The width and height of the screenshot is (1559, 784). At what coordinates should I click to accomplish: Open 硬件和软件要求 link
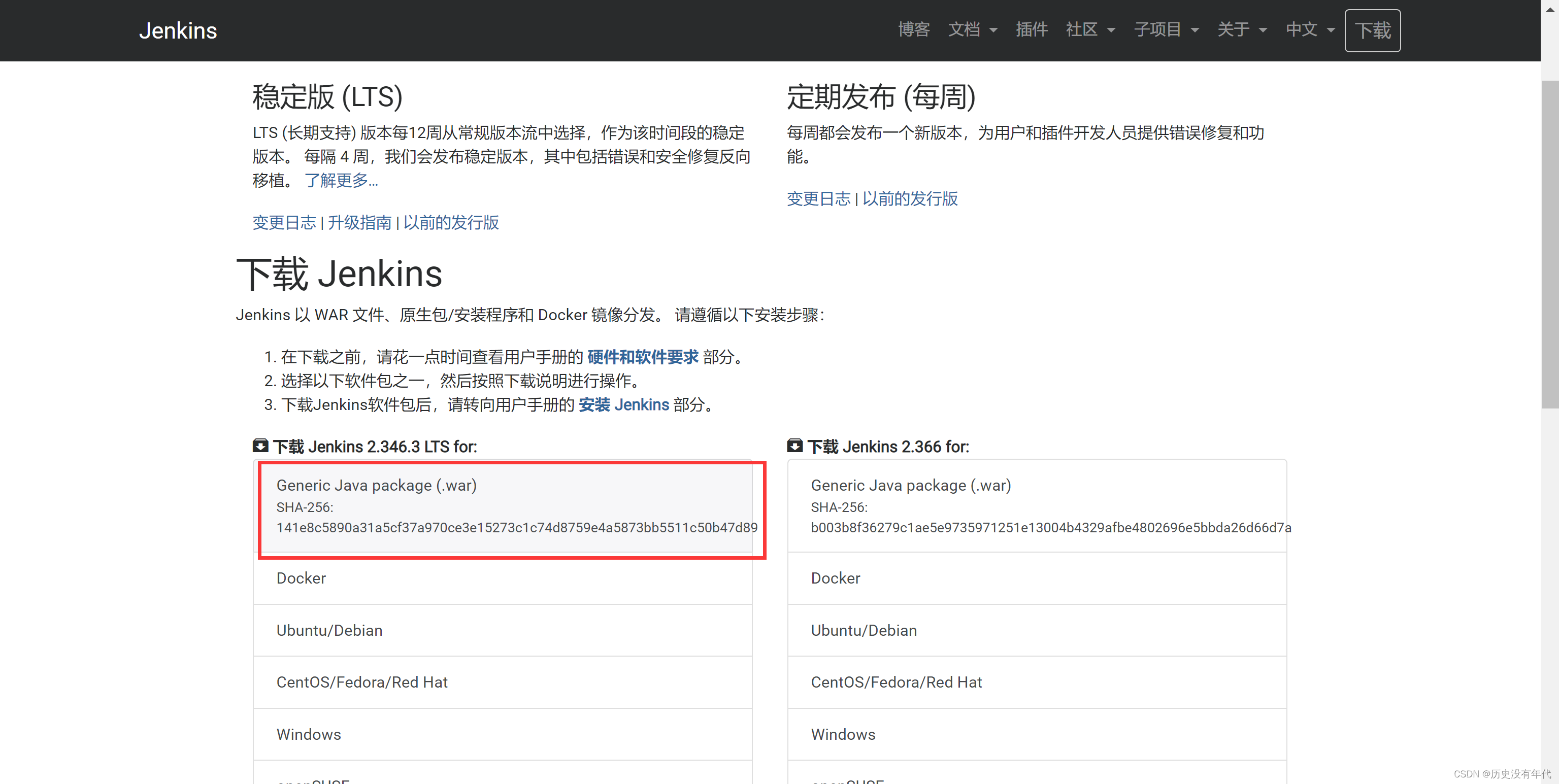coord(642,357)
